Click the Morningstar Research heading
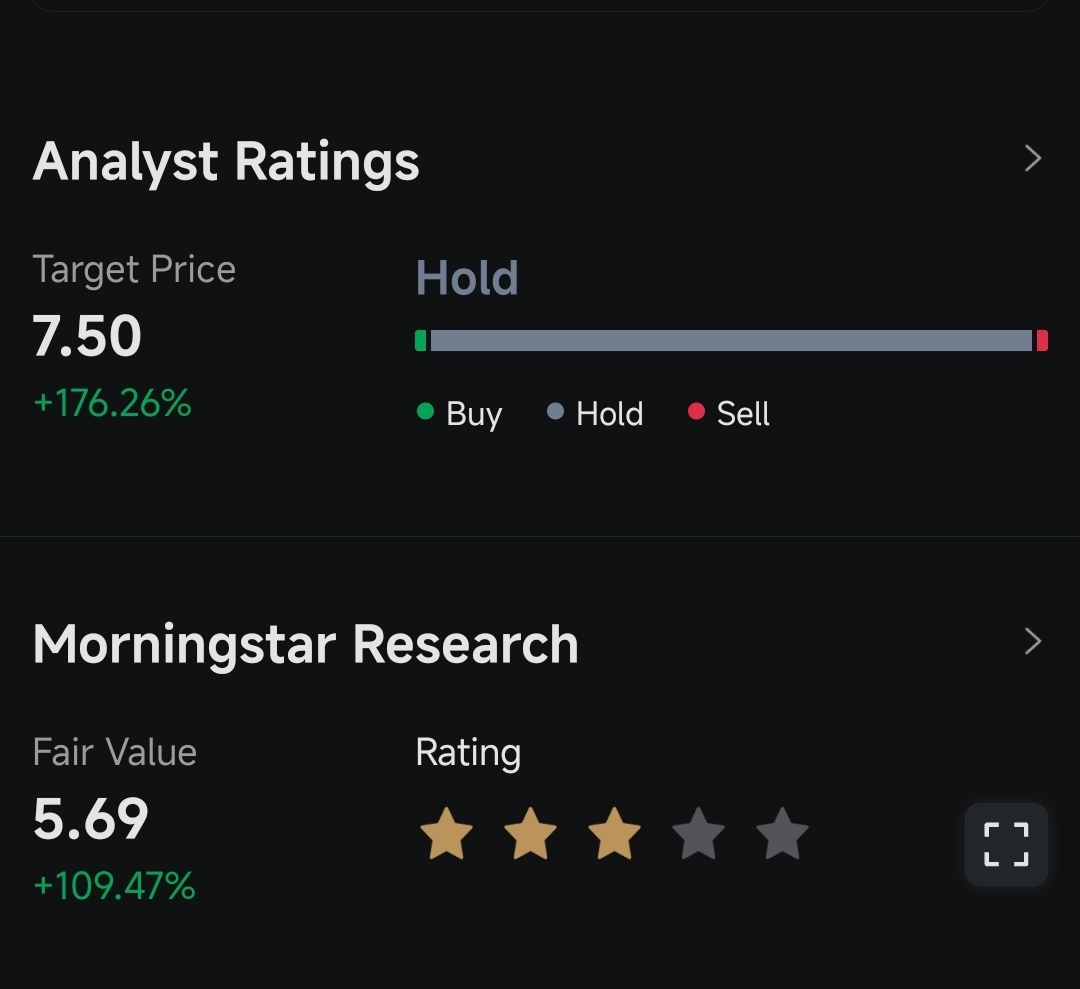Screen dimensions: 1080x989 tap(305, 645)
